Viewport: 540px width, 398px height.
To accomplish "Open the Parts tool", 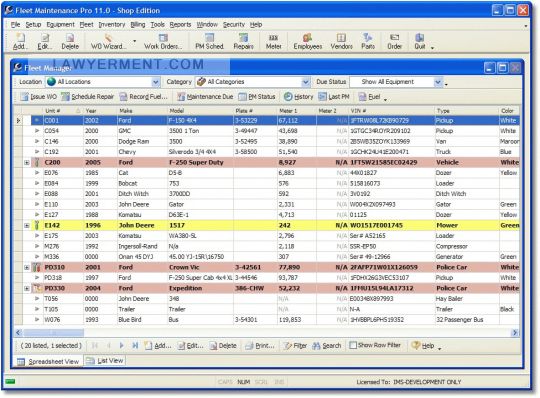I will [x=368, y=42].
